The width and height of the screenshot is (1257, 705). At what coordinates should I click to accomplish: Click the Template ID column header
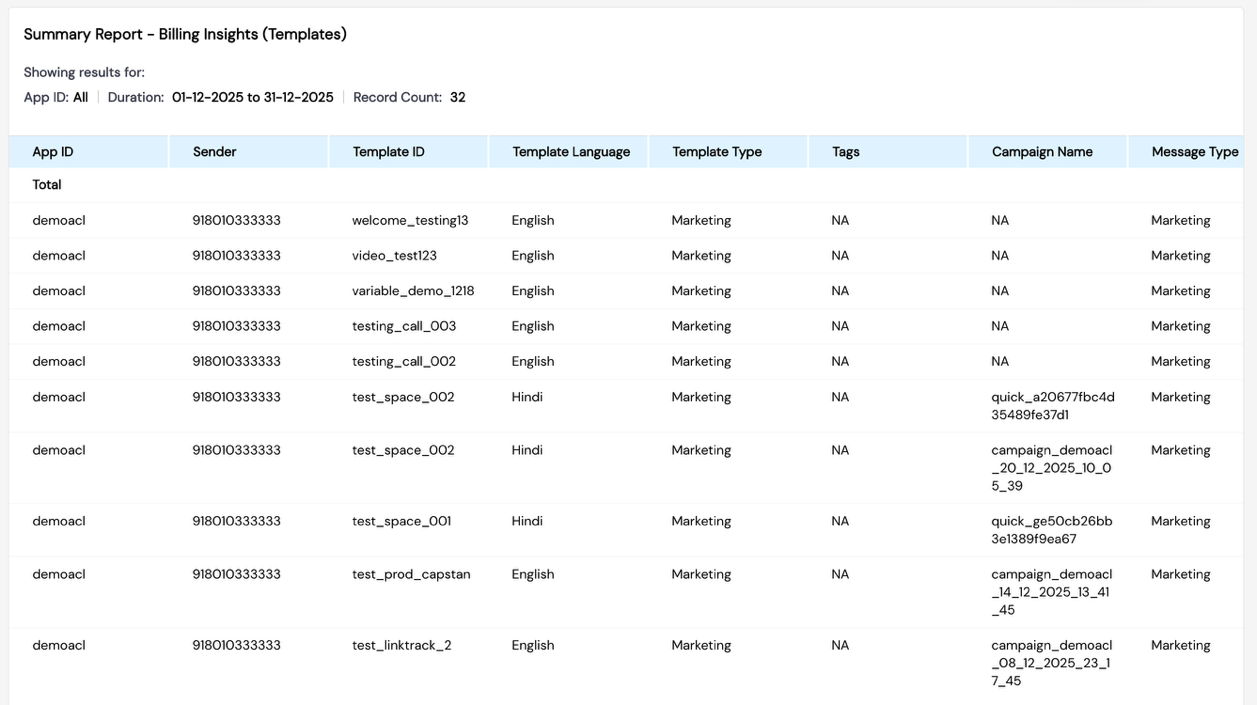[x=408, y=152]
